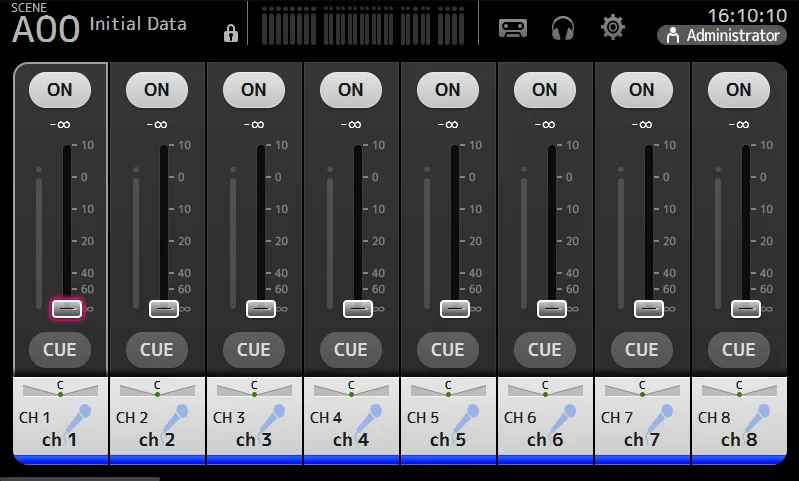Select the ch 4 channel name
The width and height of the screenshot is (799, 481).
point(351,440)
